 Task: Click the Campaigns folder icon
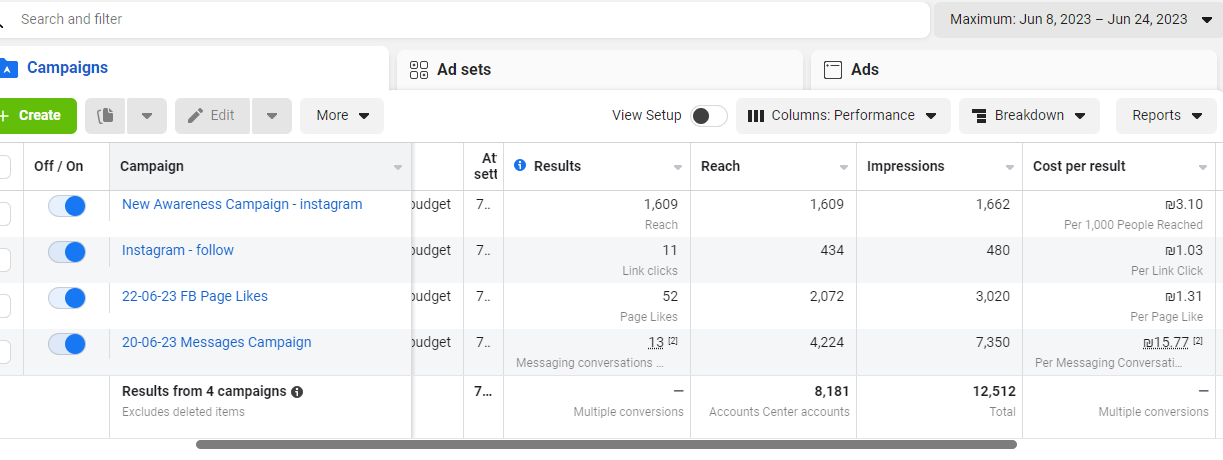(9, 68)
